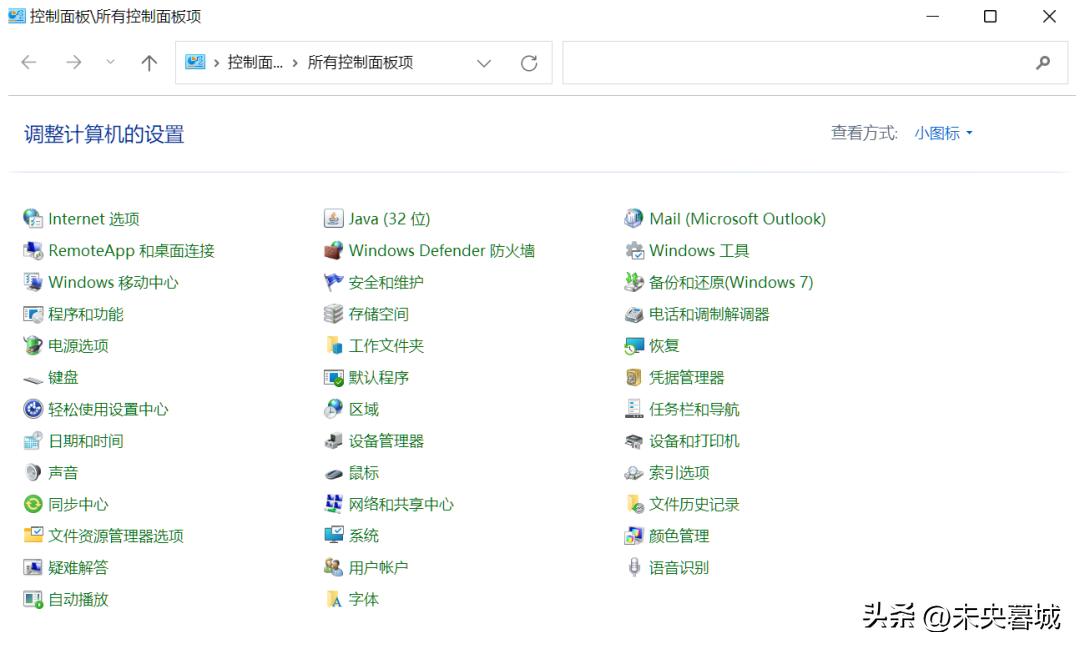The width and height of the screenshot is (1080, 649).
Task: Open 备份和还原(Windows 7)
Action: coord(732,282)
